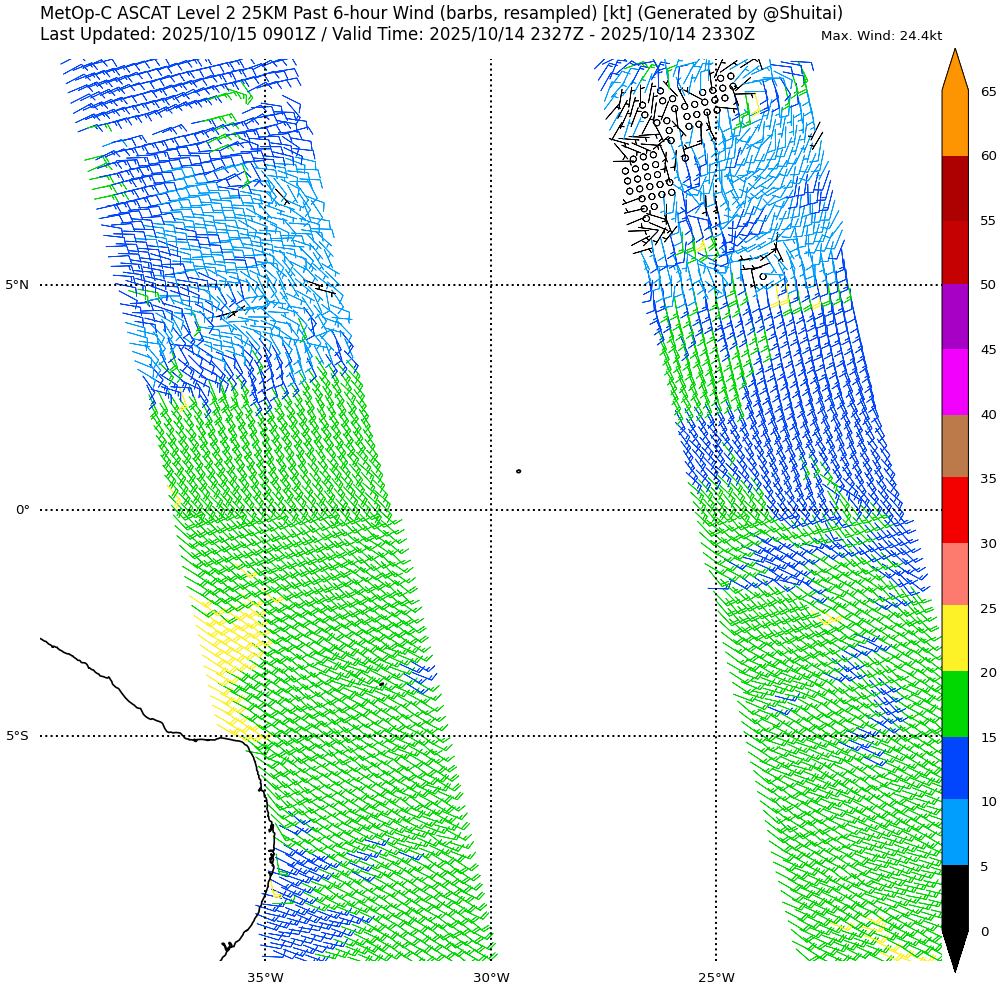Select the light blue 5–10 kt band
The height and width of the screenshot is (989, 1002).
pos(955,832)
